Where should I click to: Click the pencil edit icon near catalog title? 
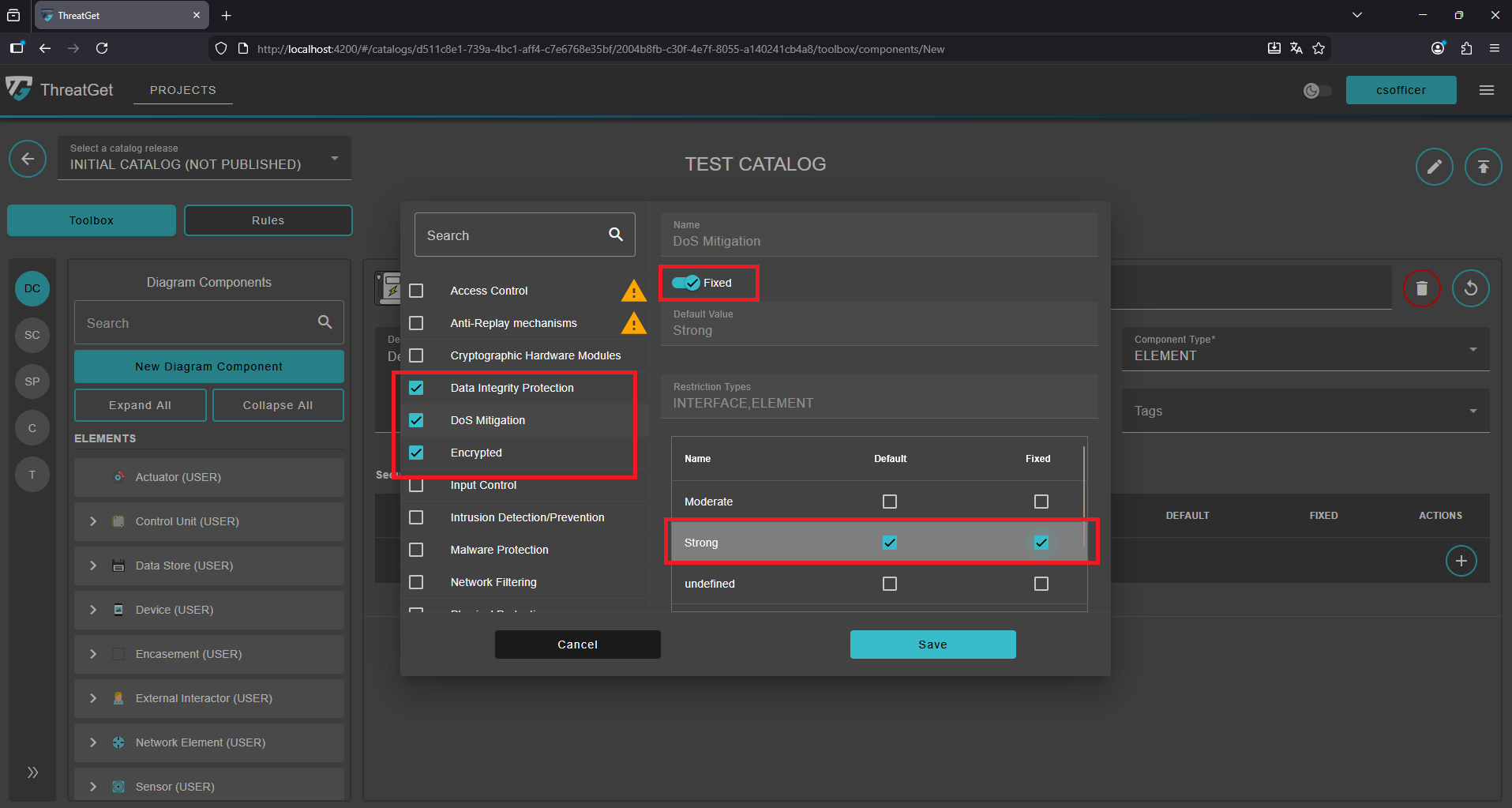click(x=1435, y=166)
